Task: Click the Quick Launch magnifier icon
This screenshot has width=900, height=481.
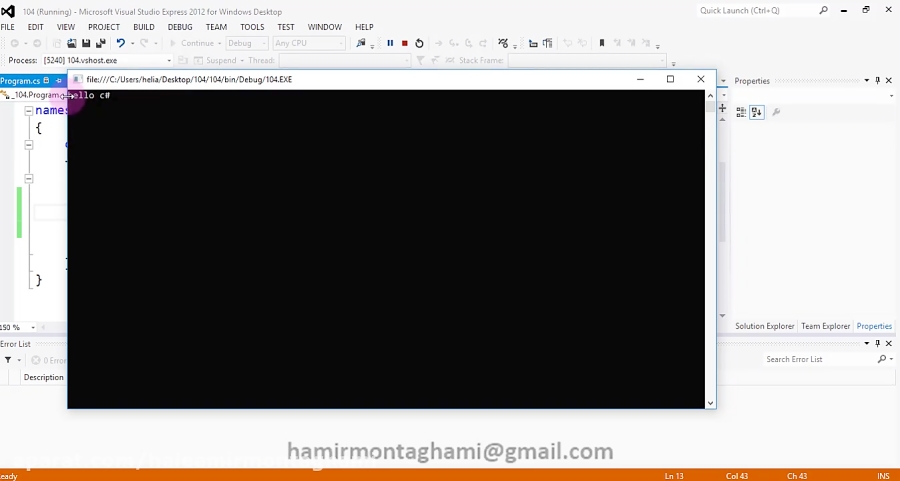Action: coord(824,10)
